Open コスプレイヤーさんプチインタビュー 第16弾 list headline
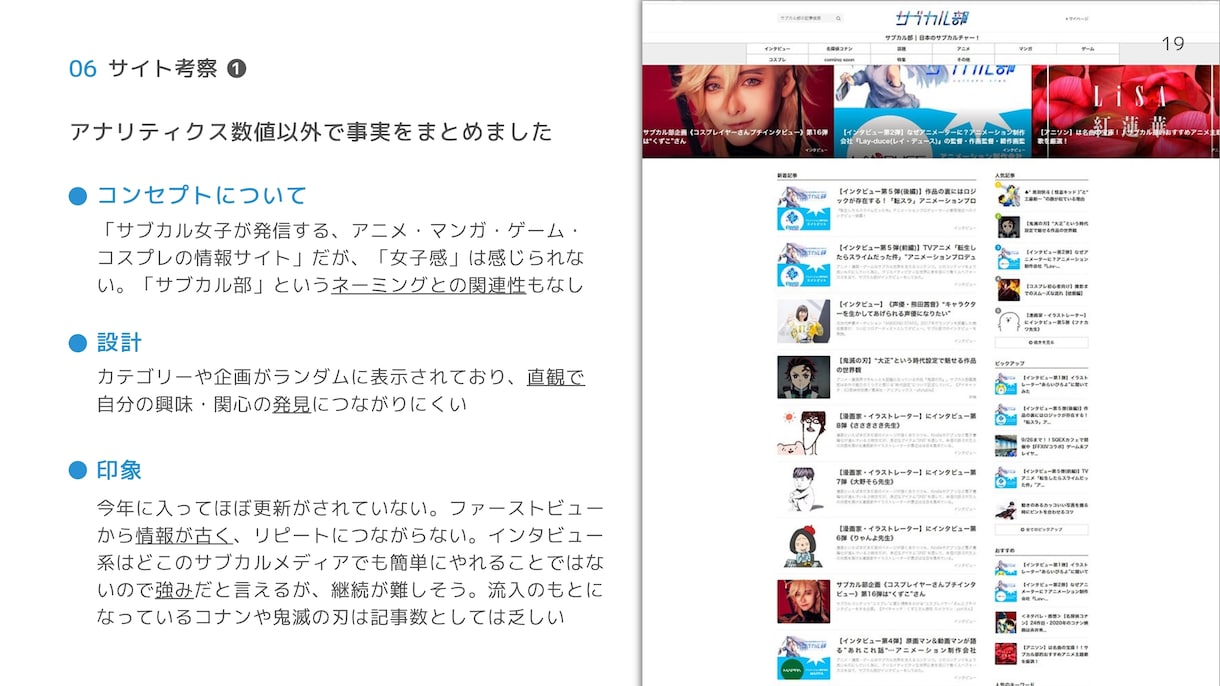1220x686 pixels. [907, 588]
